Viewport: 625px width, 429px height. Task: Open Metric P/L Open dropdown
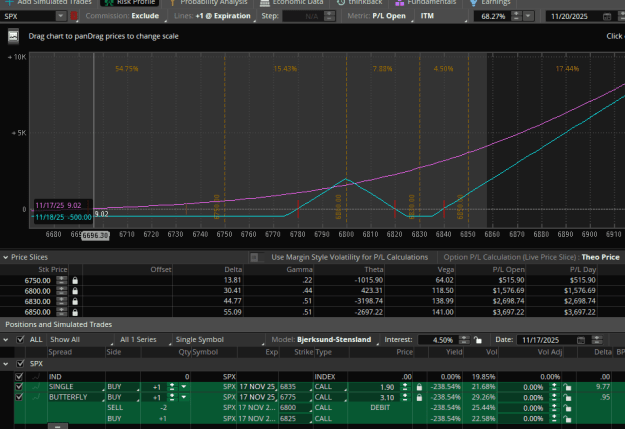click(x=379, y=16)
